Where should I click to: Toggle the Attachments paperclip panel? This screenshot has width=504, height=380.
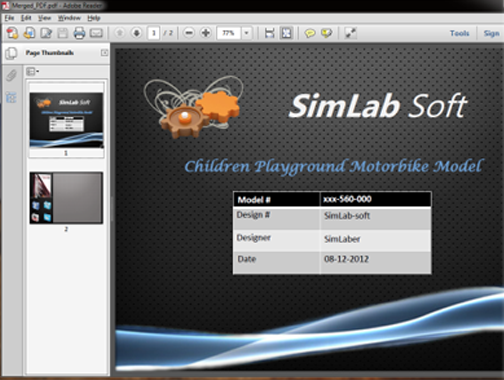[x=11, y=75]
